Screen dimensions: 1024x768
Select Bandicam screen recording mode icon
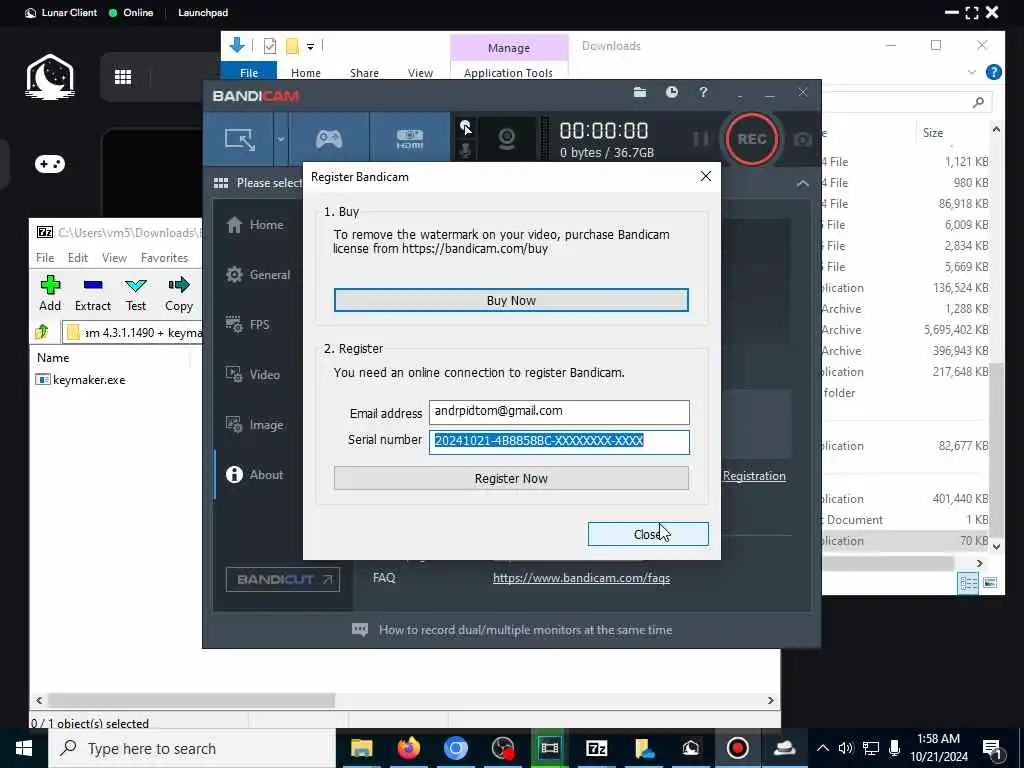click(x=240, y=139)
